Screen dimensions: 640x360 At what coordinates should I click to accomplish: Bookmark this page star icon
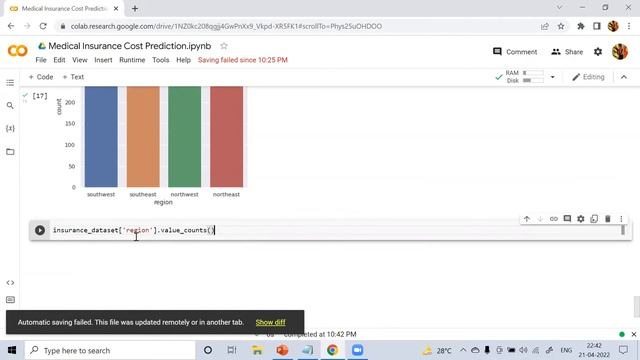[x=561, y=26]
